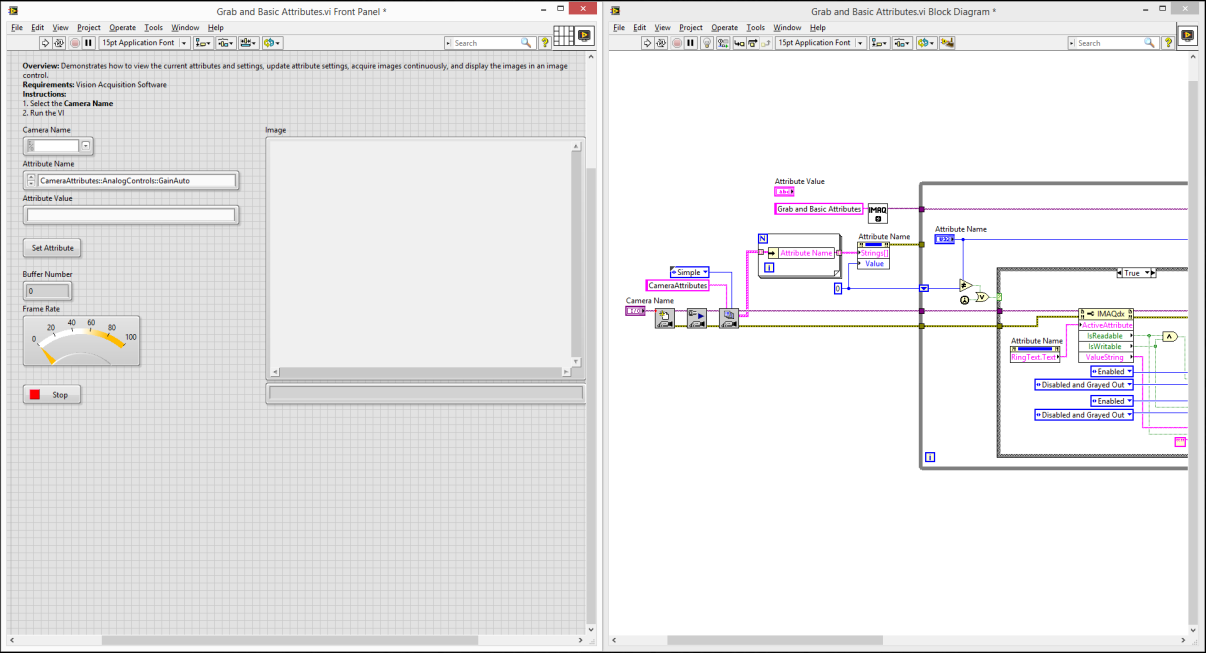
Task: Click Run Continuously in the Block Diagram toolbar
Action: pyautogui.click(x=662, y=43)
